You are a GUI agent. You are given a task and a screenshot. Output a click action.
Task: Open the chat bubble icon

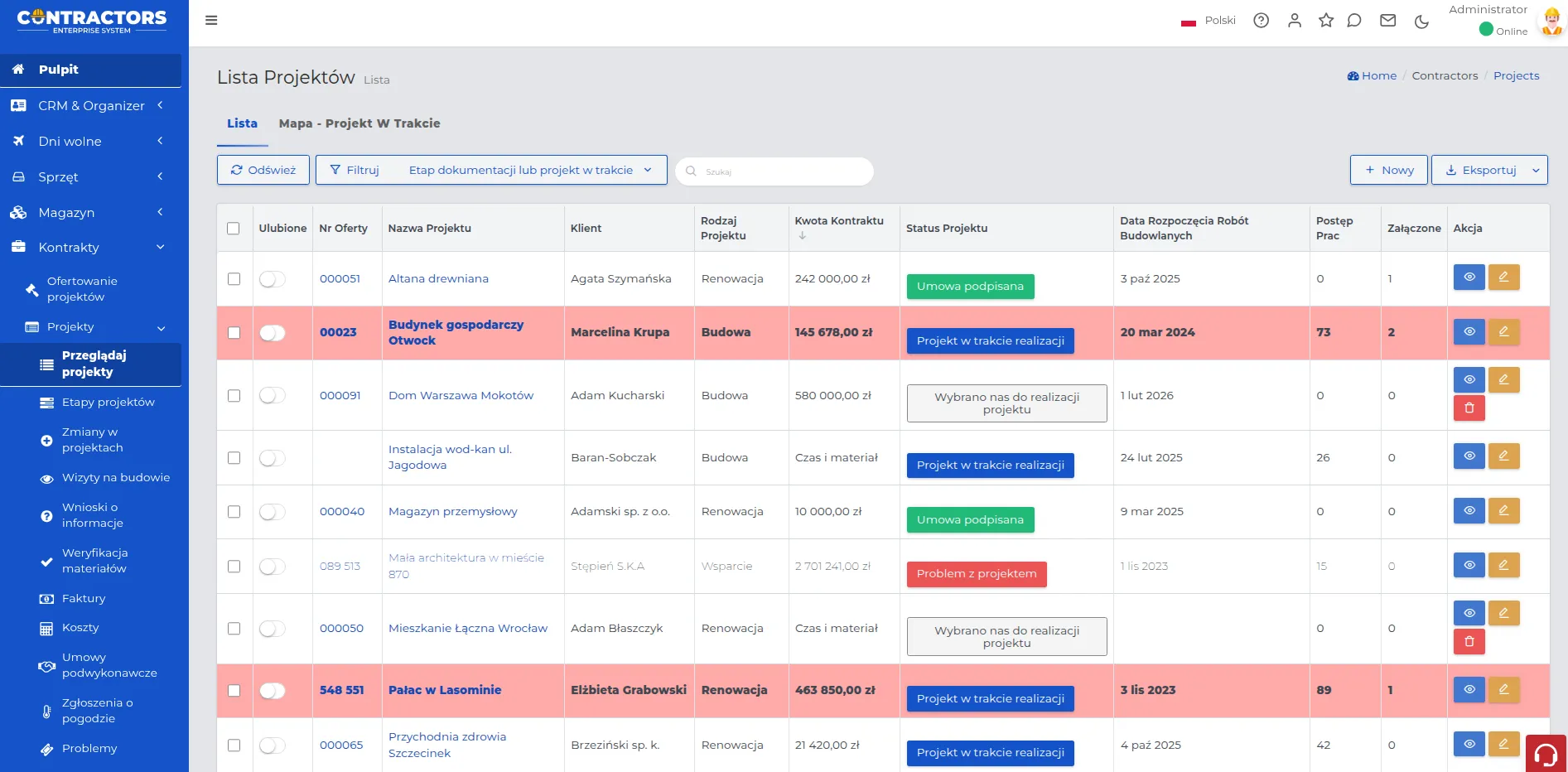click(x=1354, y=21)
